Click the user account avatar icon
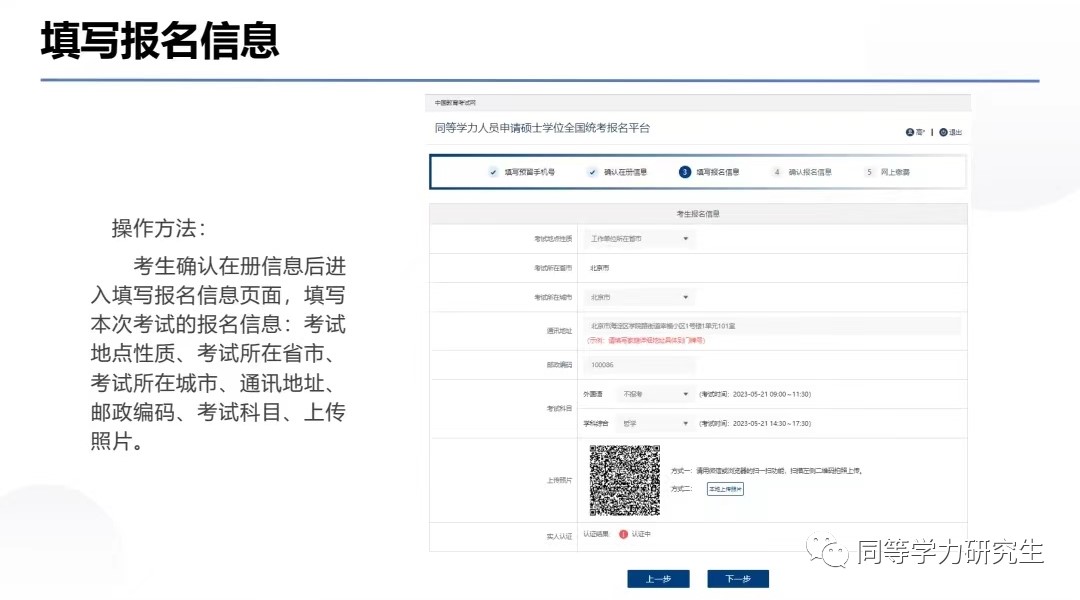Viewport: 1080px width, 600px height. point(909,132)
